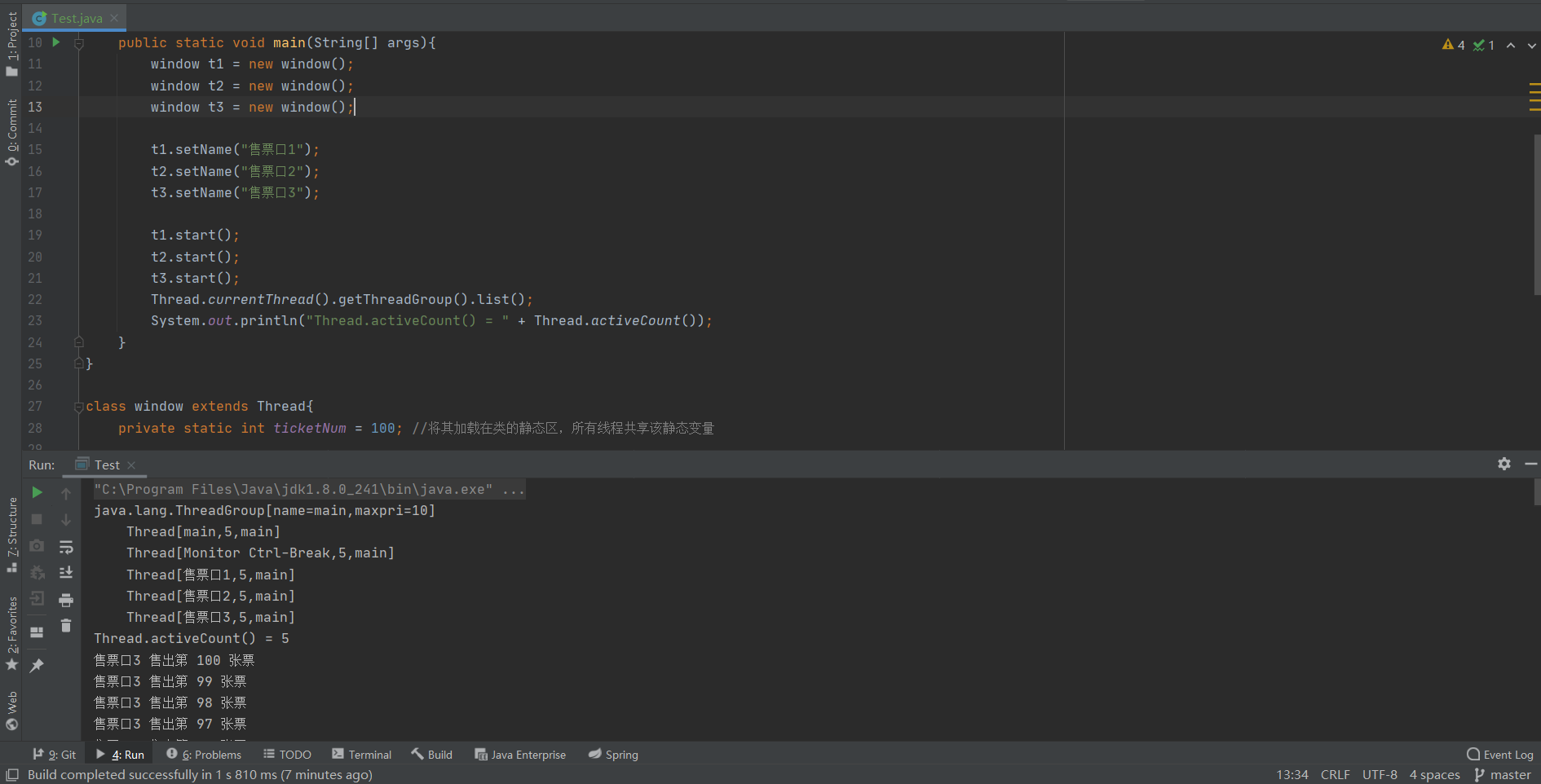Change CRLF line separator
This screenshot has width=1541, height=784.
click(x=1335, y=775)
